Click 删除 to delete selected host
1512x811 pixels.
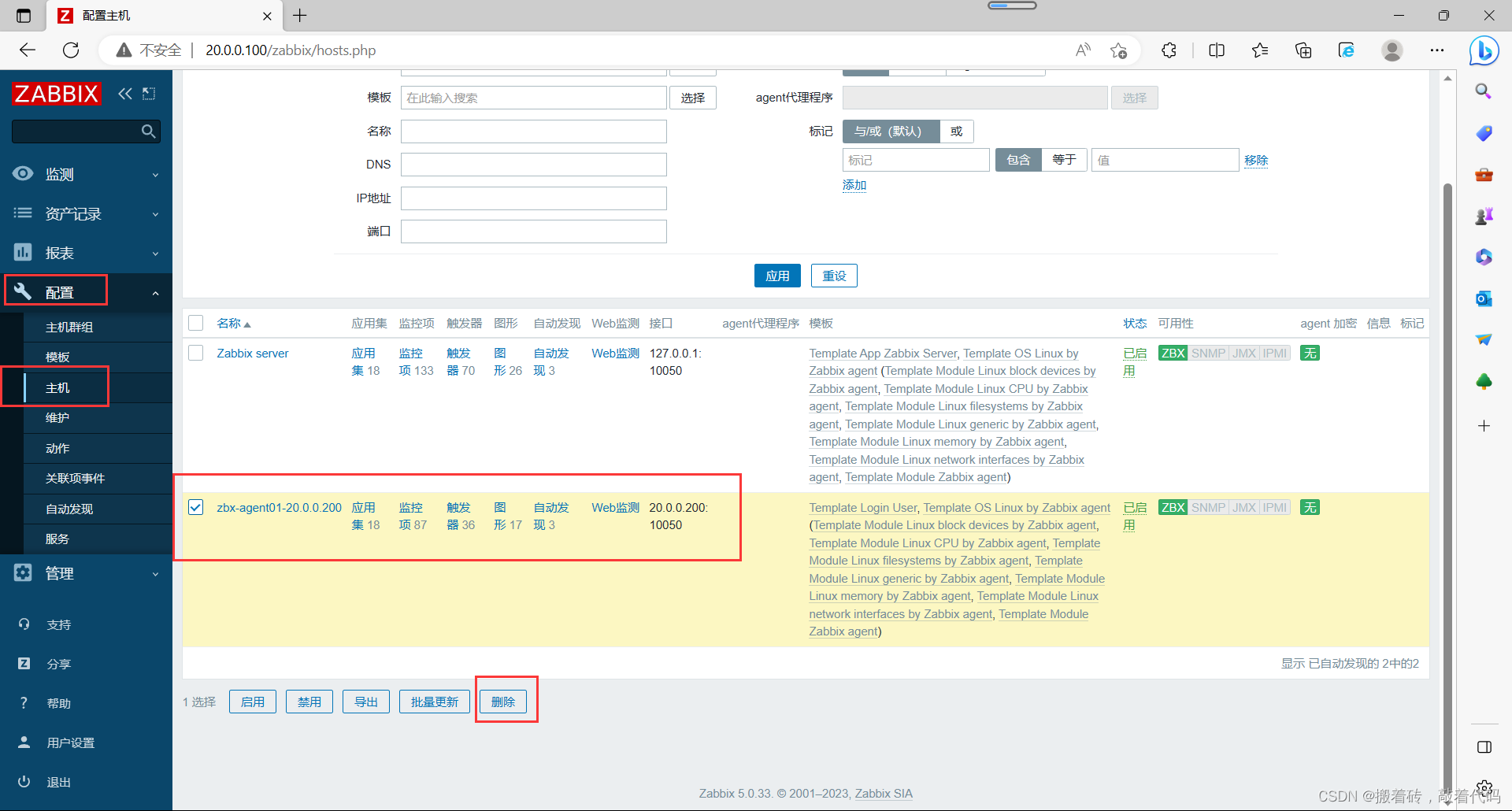[x=503, y=702]
